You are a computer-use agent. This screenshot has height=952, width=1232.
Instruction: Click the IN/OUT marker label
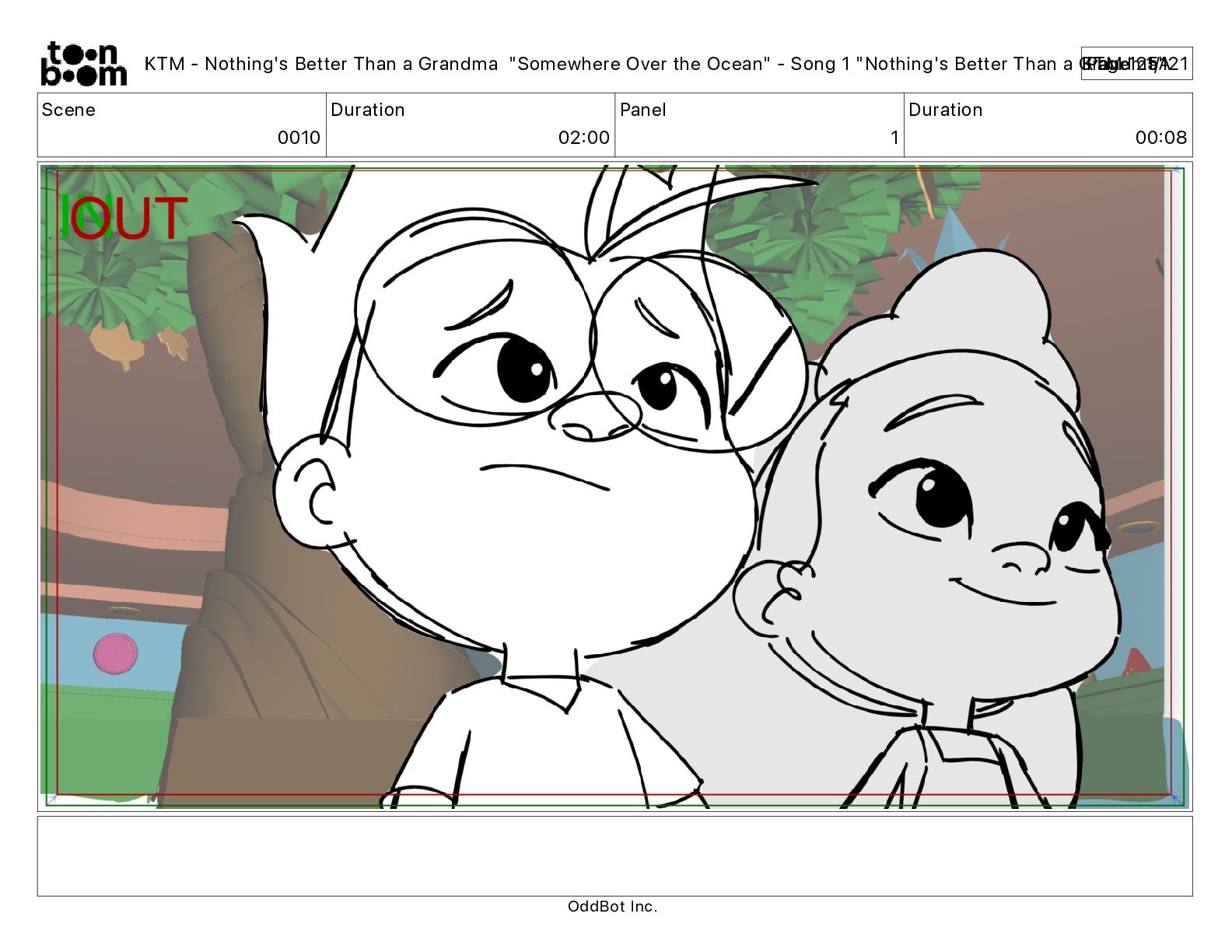[x=124, y=217]
